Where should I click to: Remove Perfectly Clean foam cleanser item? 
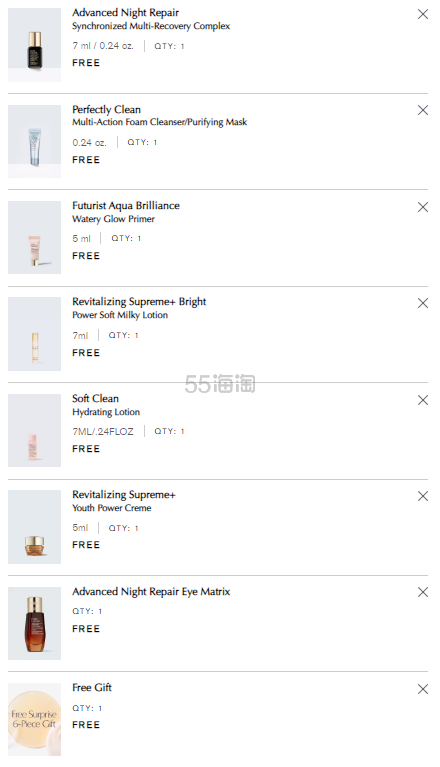pyautogui.click(x=423, y=110)
